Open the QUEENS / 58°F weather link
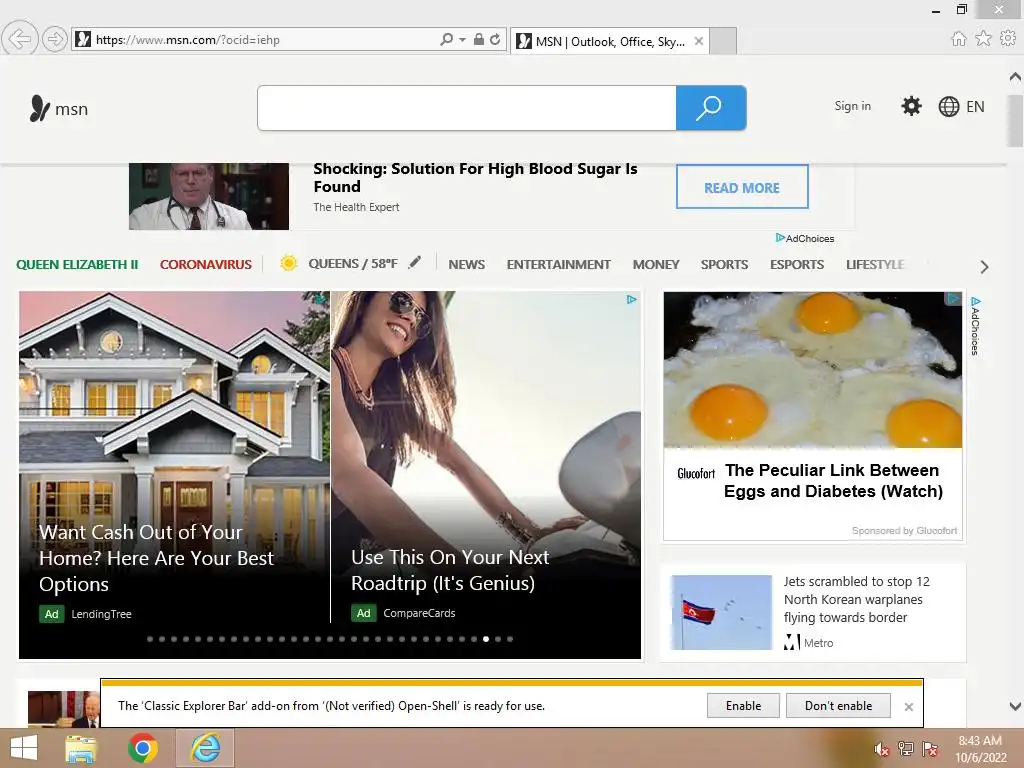The height and width of the screenshot is (768, 1024). pos(353,264)
